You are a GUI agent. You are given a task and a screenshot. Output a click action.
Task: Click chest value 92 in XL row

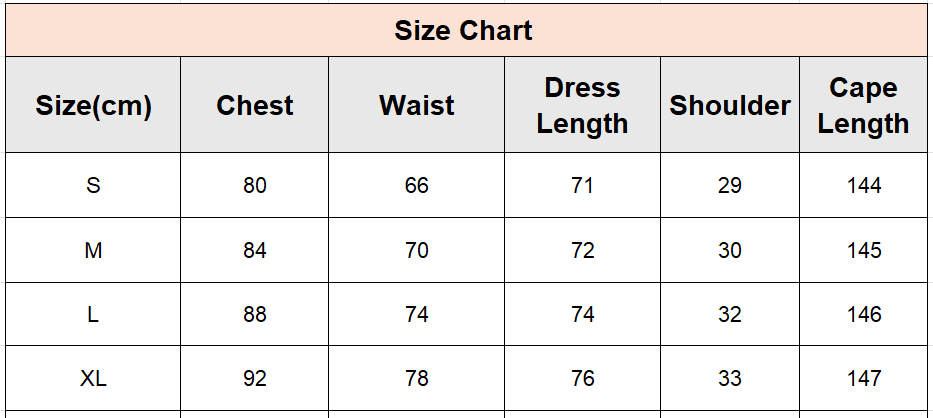coord(255,378)
